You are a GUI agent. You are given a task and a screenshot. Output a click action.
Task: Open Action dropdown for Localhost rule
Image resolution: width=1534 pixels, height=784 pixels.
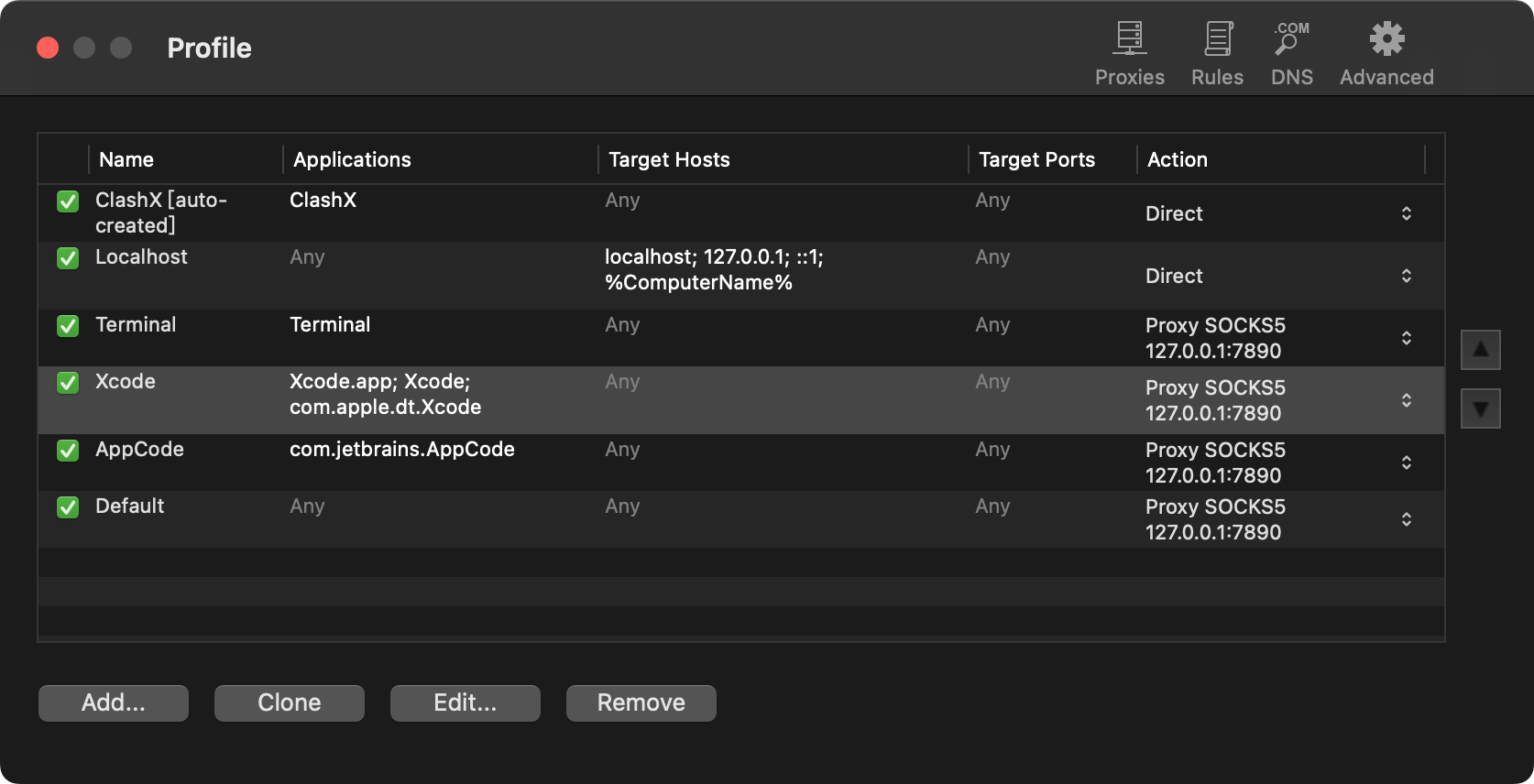(x=1406, y=276)
